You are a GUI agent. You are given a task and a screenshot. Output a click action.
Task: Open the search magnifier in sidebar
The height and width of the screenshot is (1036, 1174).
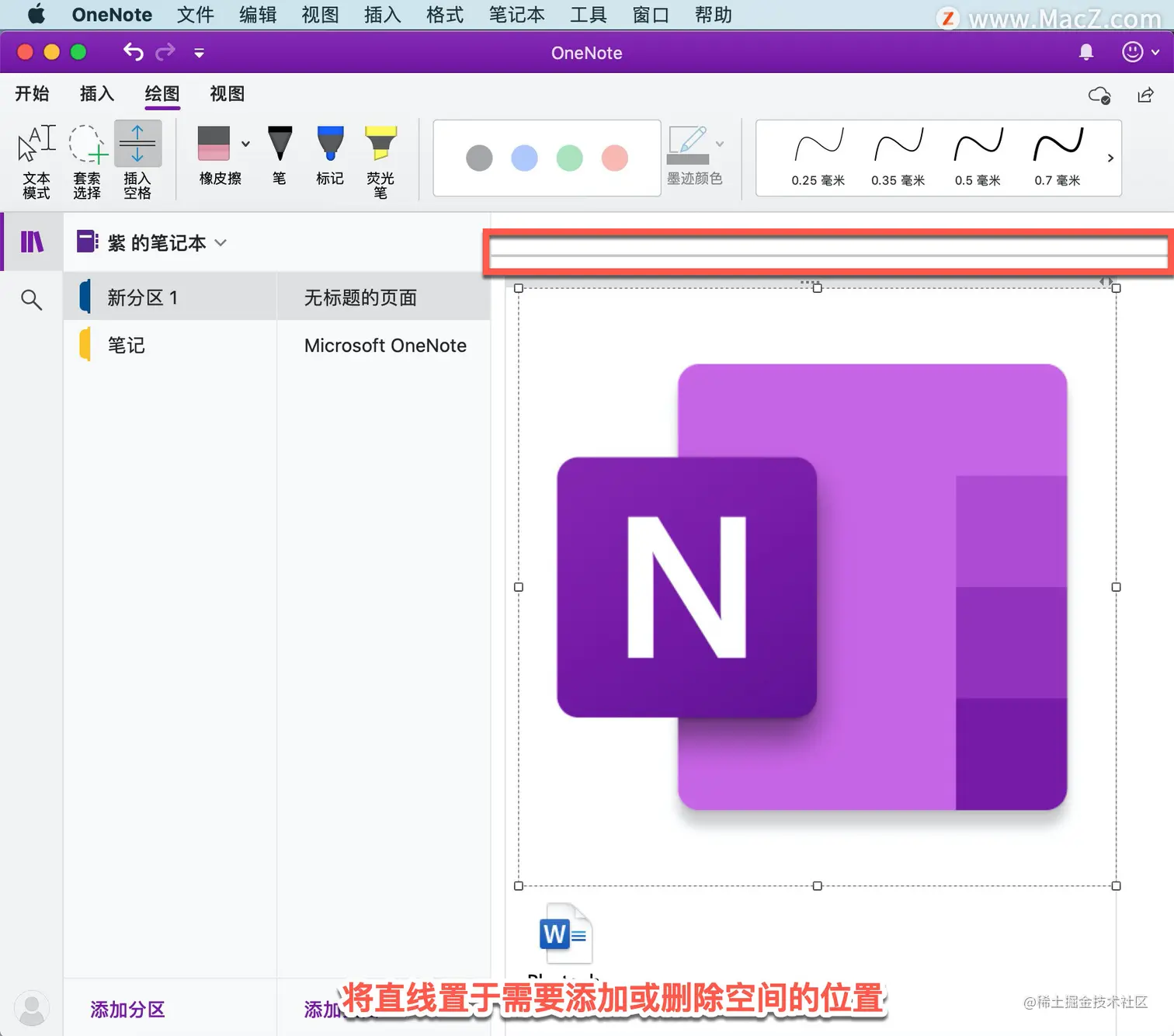click(31, 299)
